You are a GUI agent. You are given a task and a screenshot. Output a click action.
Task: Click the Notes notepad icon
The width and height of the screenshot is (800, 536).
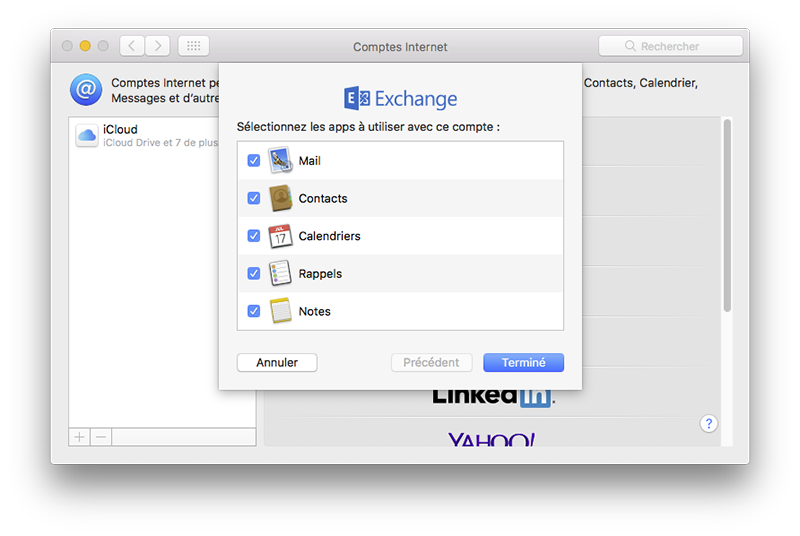[280, 311]
